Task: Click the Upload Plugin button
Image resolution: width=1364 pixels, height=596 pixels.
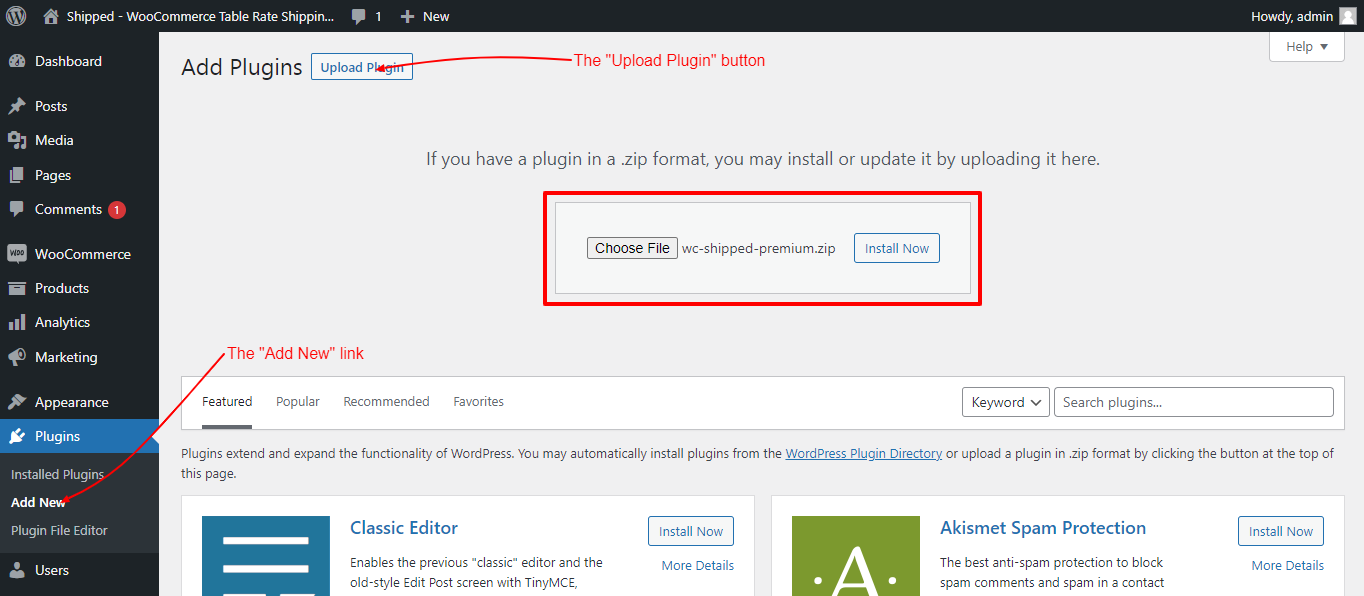Action: [362, 67]
